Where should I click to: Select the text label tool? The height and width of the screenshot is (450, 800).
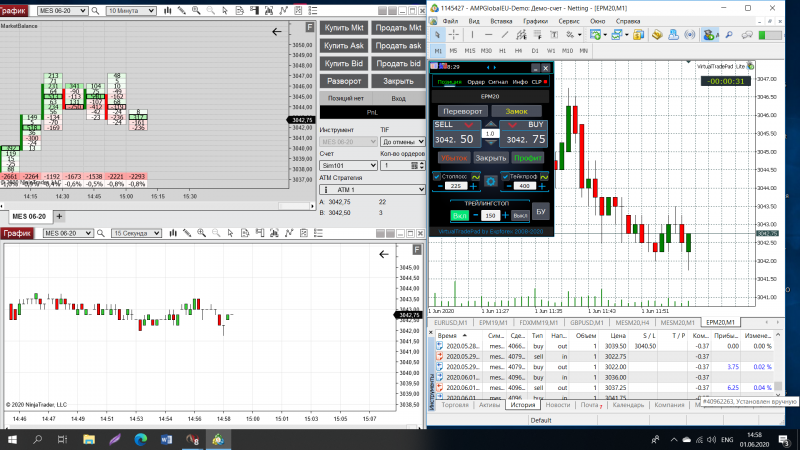(554, 35)
